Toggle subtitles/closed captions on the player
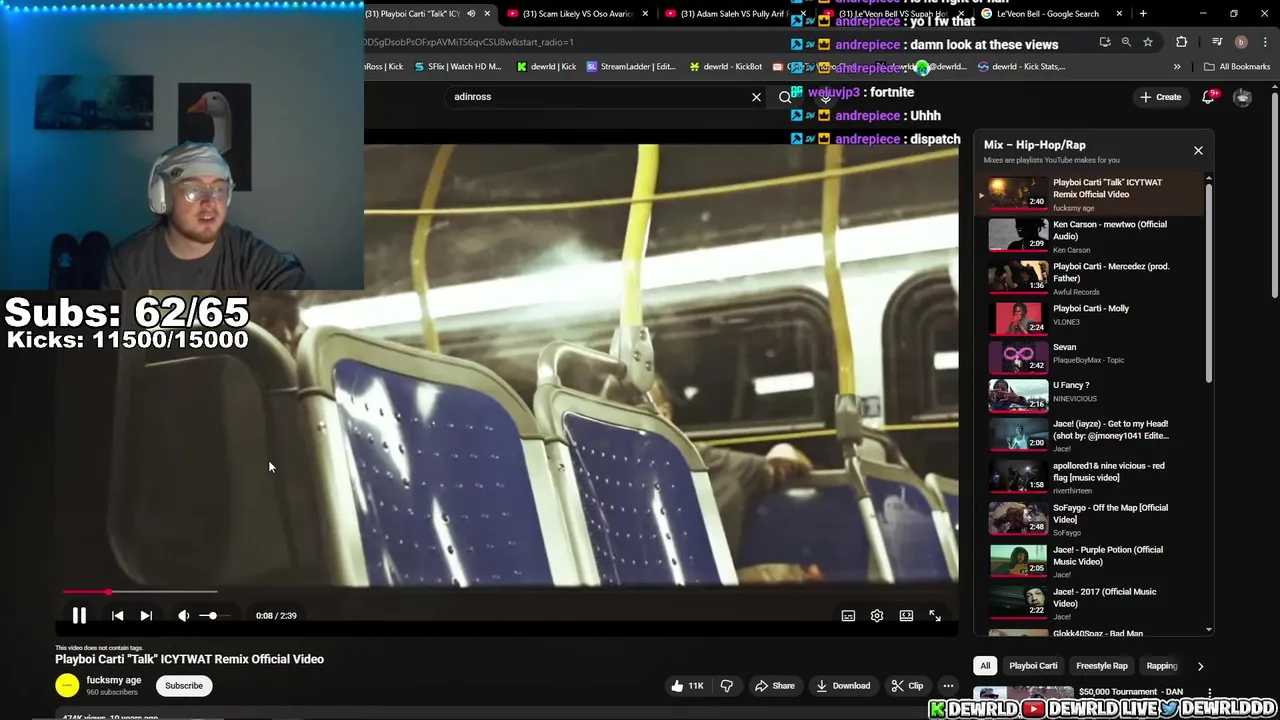Viewport: 1280px width, 720px height. click(x=848, y=616)
